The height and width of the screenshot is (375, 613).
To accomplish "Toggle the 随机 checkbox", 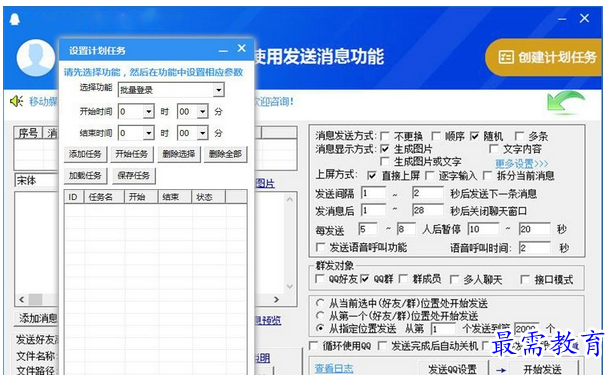I will coord(474,136).
